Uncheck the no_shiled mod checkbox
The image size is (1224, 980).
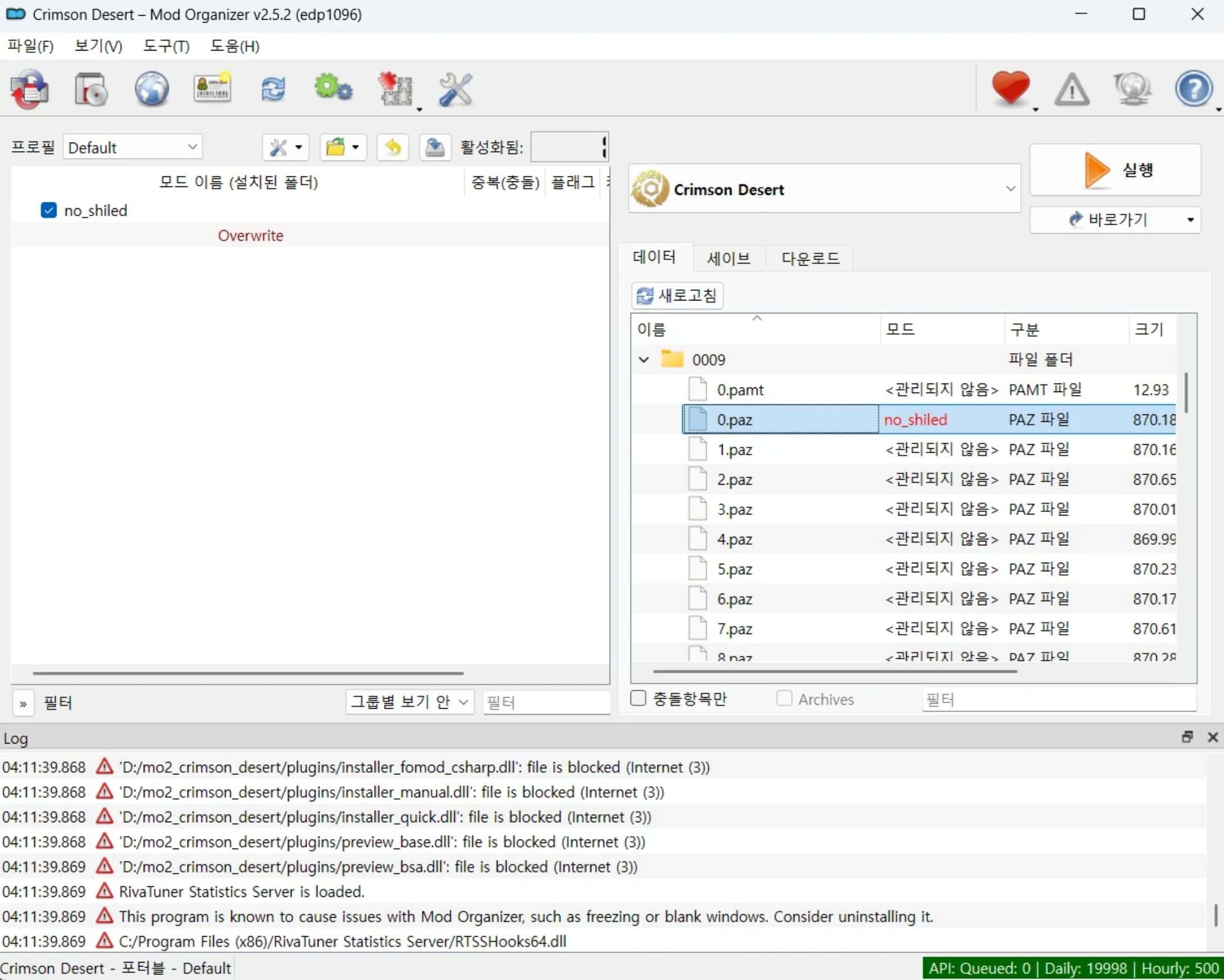coord(49,211)
